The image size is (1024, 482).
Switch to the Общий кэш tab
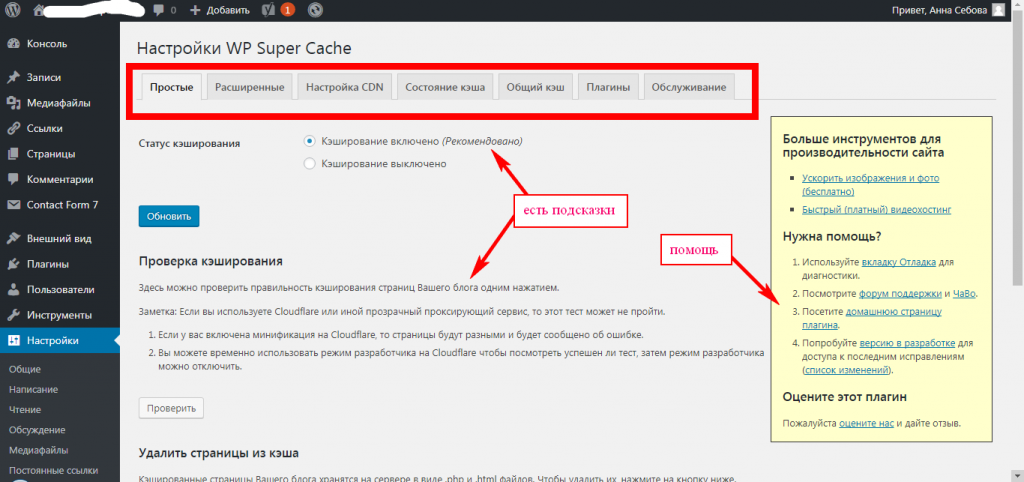pos(536,87)
